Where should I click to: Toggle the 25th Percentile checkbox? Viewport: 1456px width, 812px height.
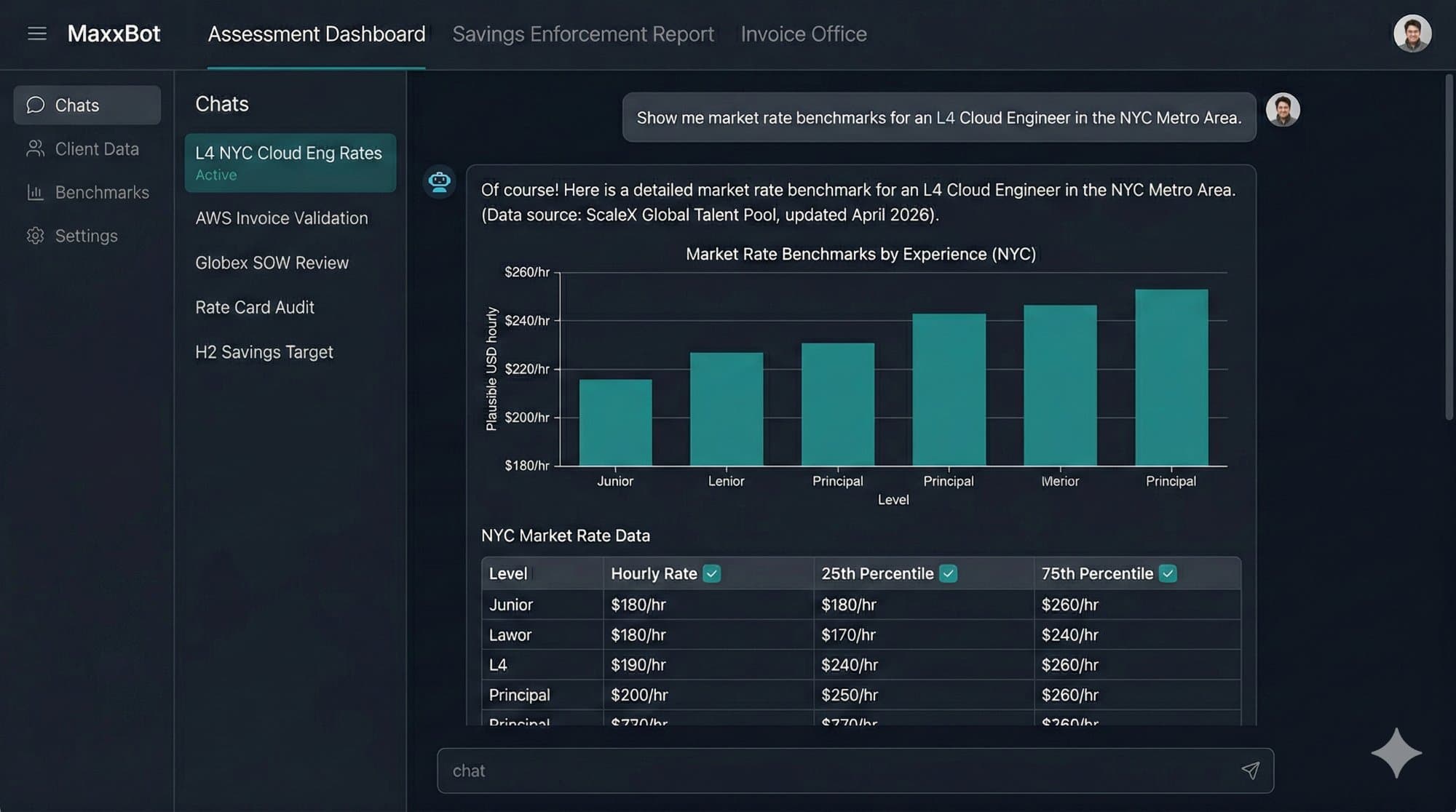pos(948,573)
